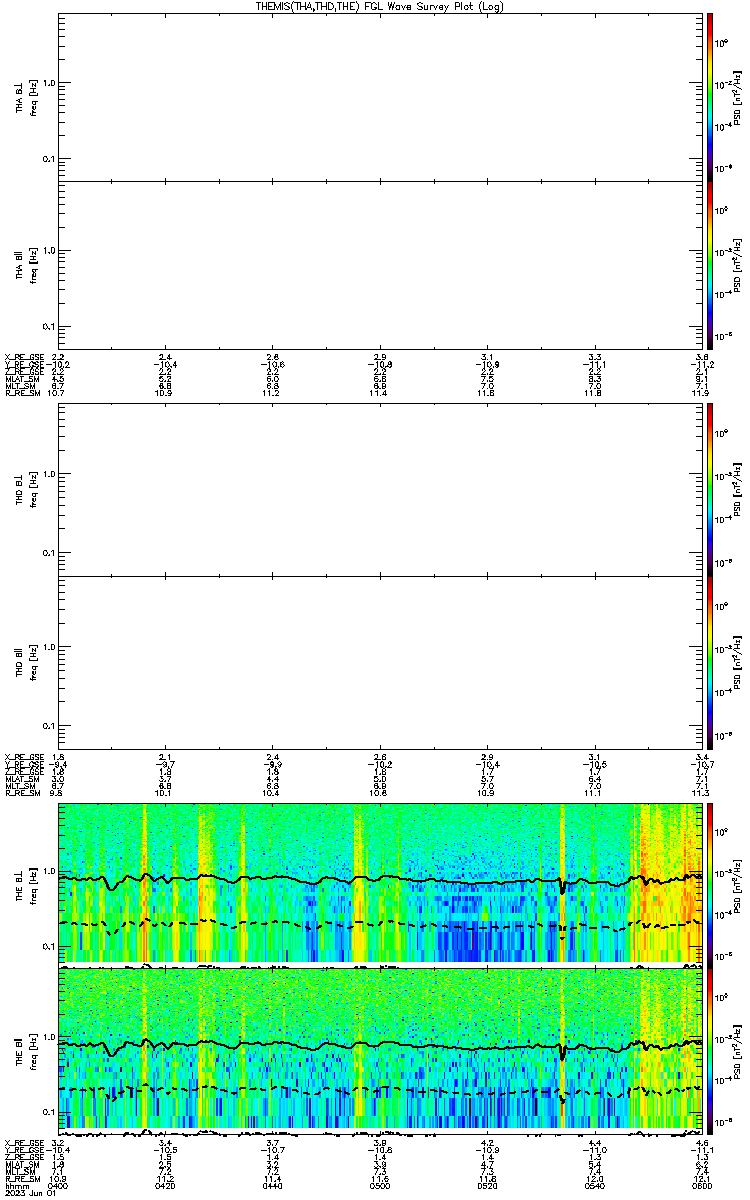Click the "THD BL" axis label
The image size is (750, 1200).
[19, 489]
